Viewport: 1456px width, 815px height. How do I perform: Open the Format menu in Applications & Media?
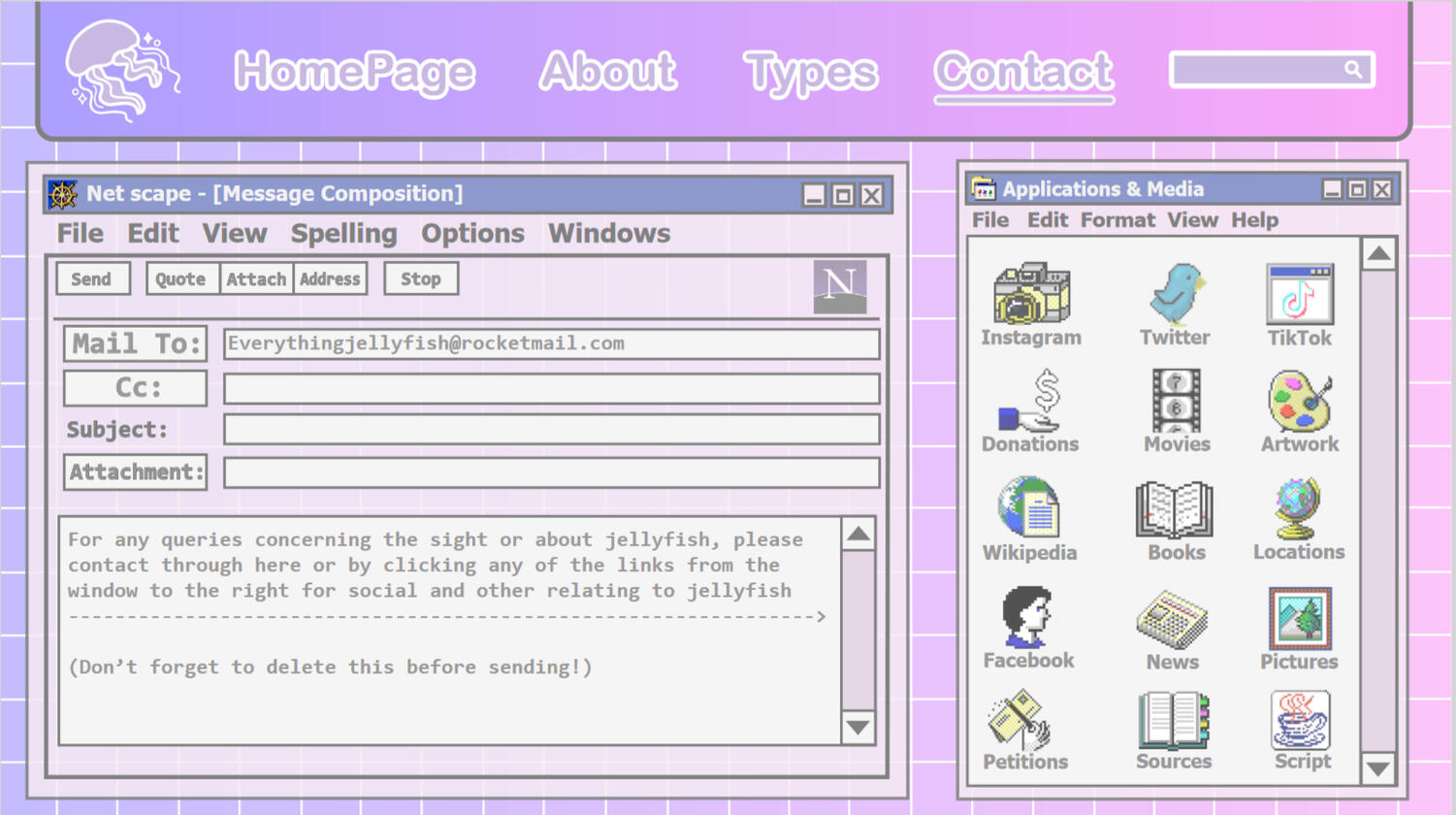pos(1117,220)
